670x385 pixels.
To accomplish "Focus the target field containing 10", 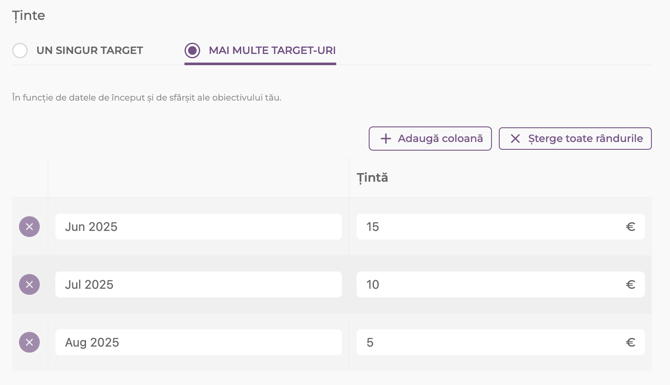I will pyautogui.click(x=500, y=285).
